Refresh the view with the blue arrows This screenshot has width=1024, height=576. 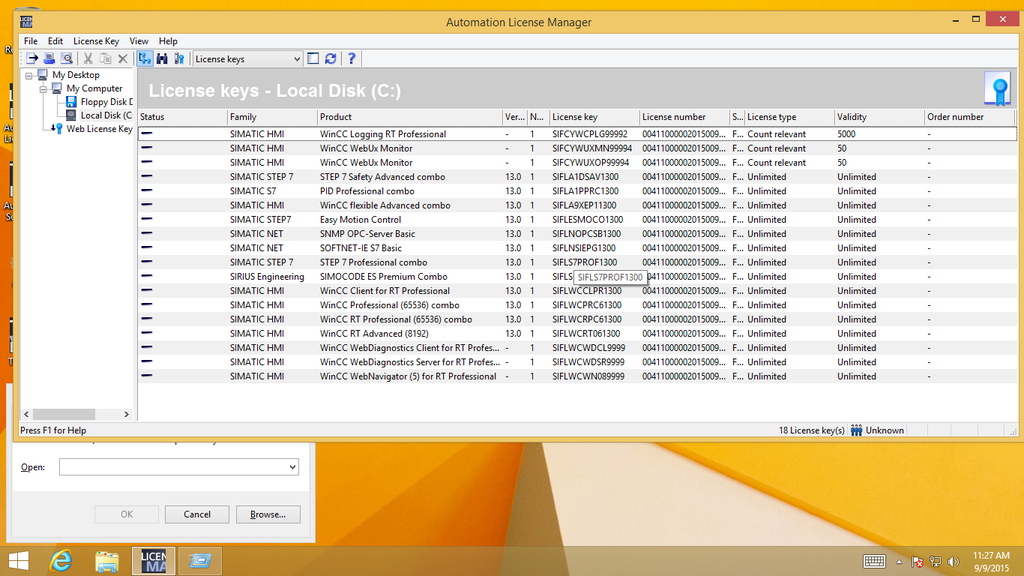point(330,59)
